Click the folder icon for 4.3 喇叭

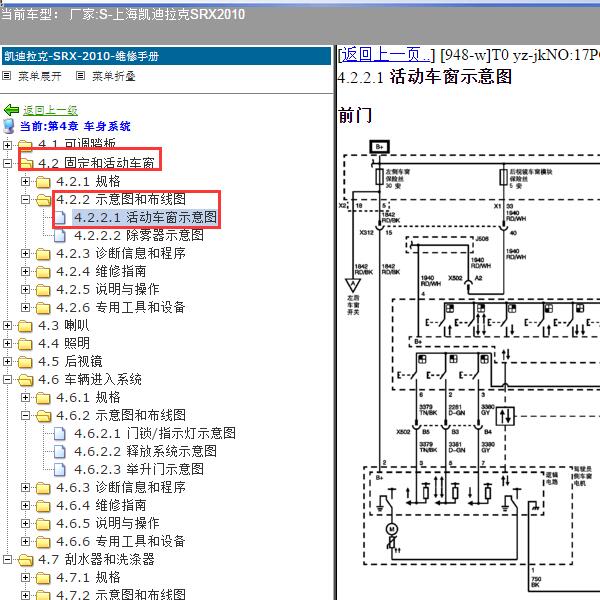[x=25, y=326]
